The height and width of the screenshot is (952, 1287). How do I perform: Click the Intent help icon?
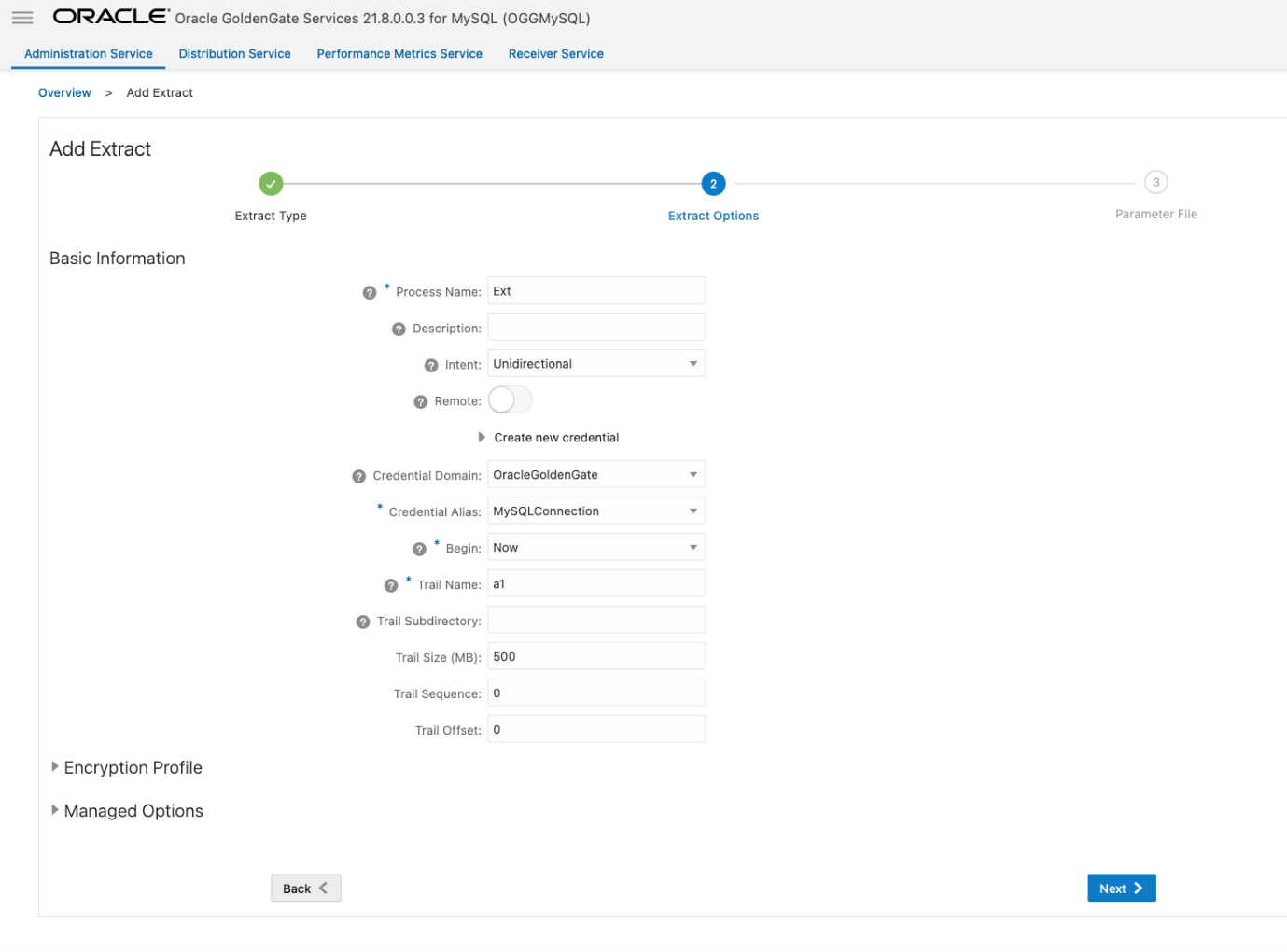431,366
